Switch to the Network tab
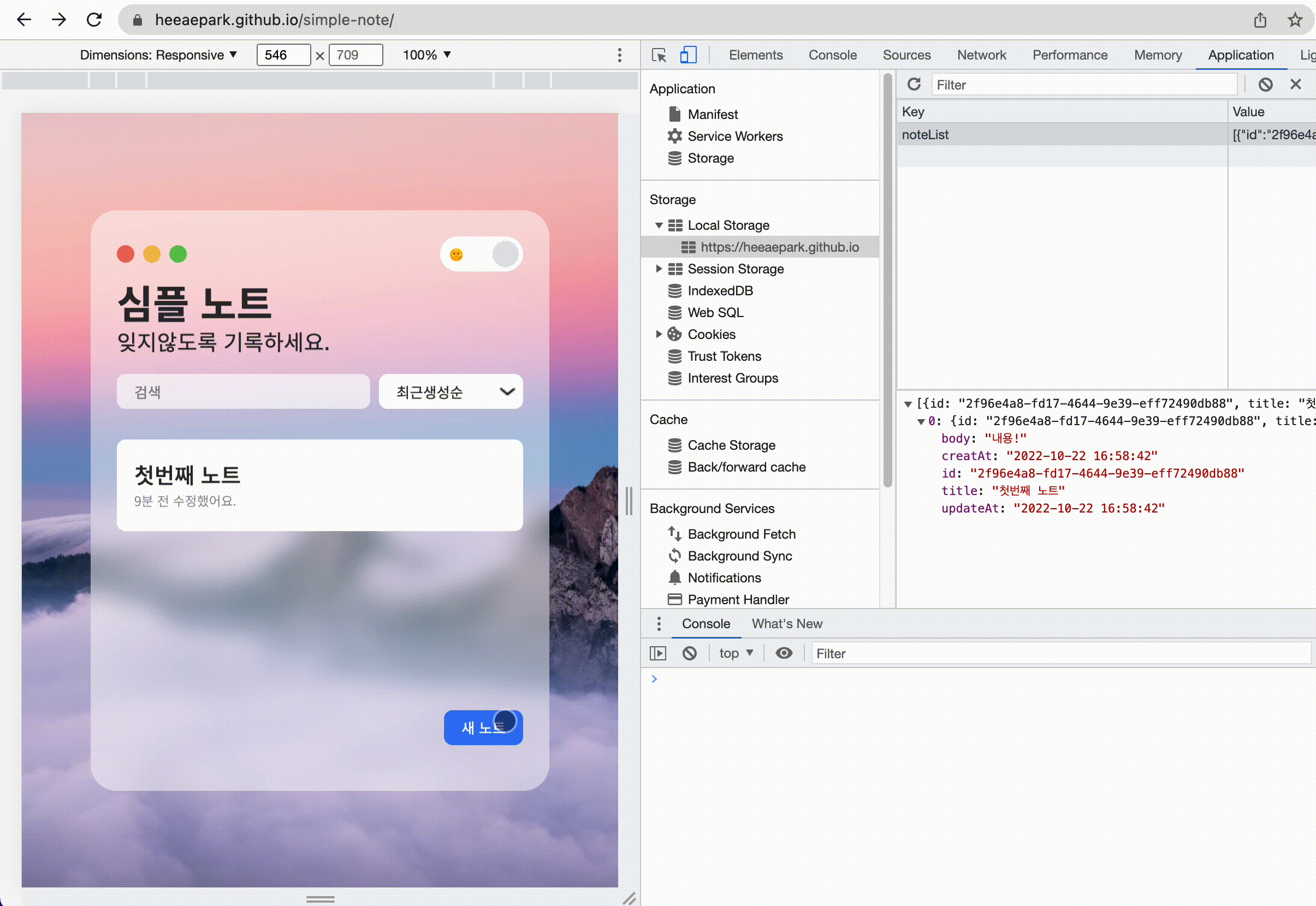Viewport: 1316px width, 906px height. pyautogui.click(x=981, y=55)
